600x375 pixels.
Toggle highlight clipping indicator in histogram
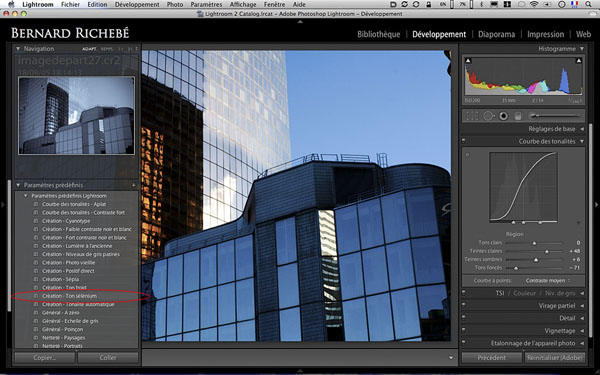point(579,61)
